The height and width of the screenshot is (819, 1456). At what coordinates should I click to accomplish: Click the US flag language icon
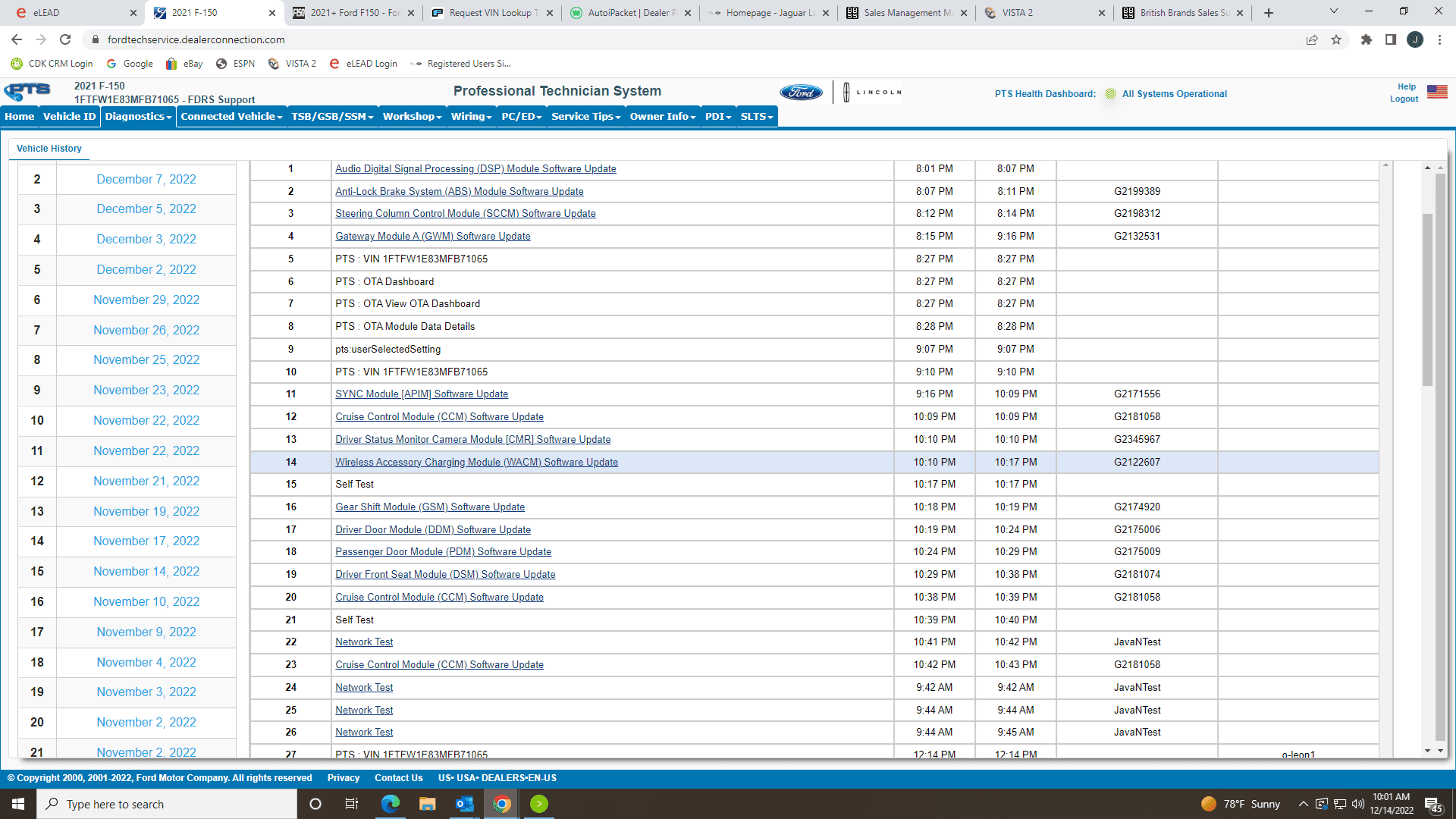(1436, 92)
